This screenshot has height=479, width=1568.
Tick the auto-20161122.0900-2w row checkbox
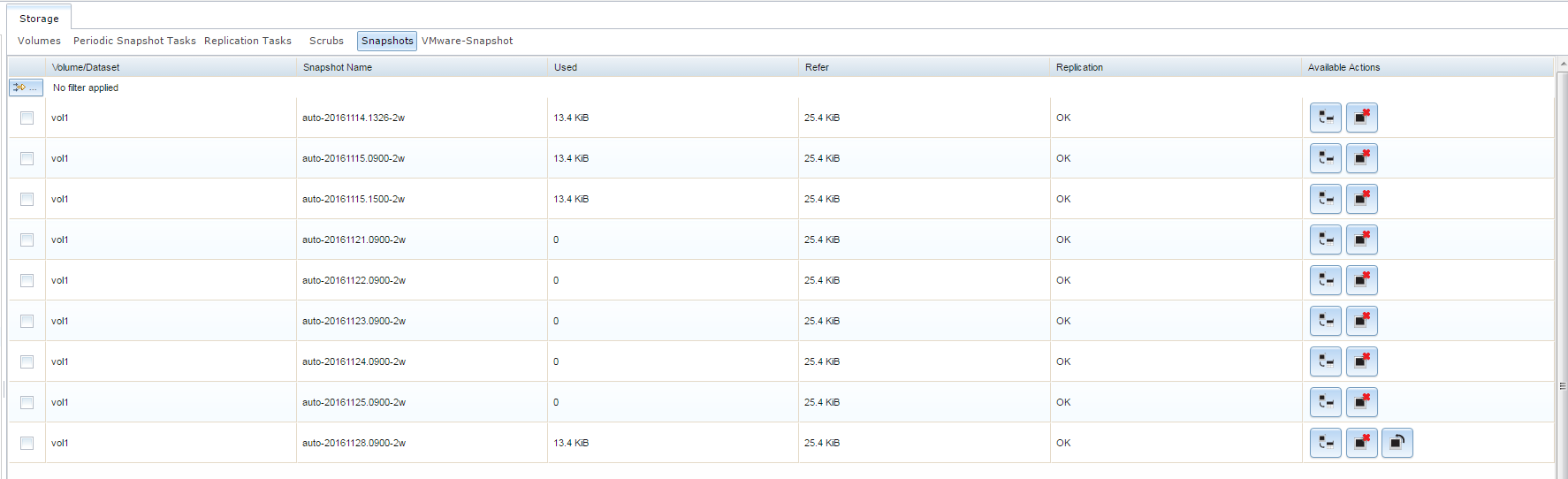27,280
